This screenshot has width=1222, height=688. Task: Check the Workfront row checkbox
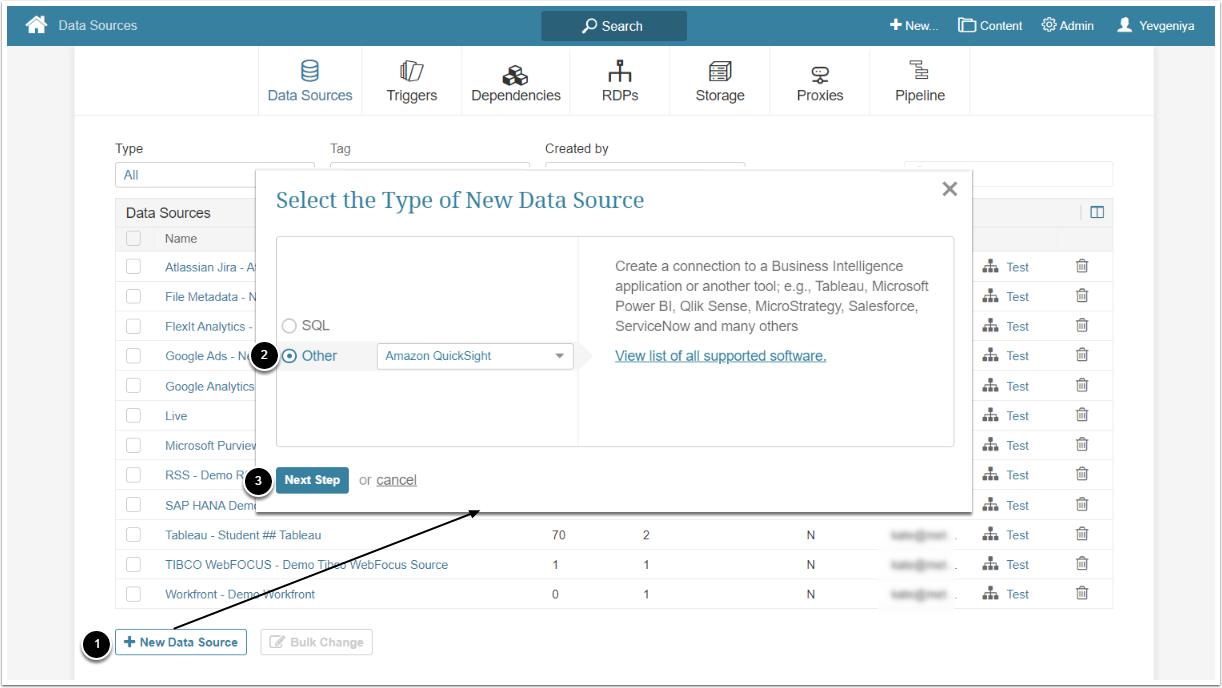coord(133,594)
